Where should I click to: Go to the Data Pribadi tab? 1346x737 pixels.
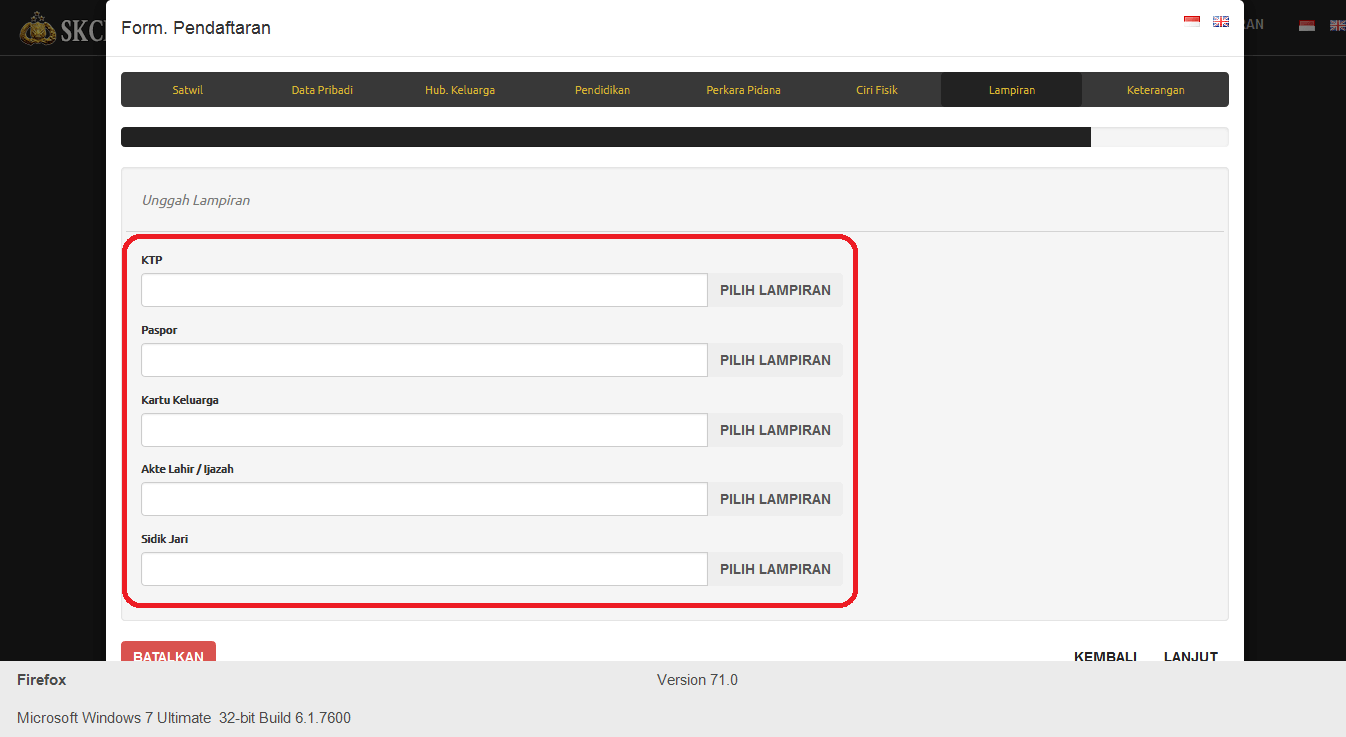[322, 90]
